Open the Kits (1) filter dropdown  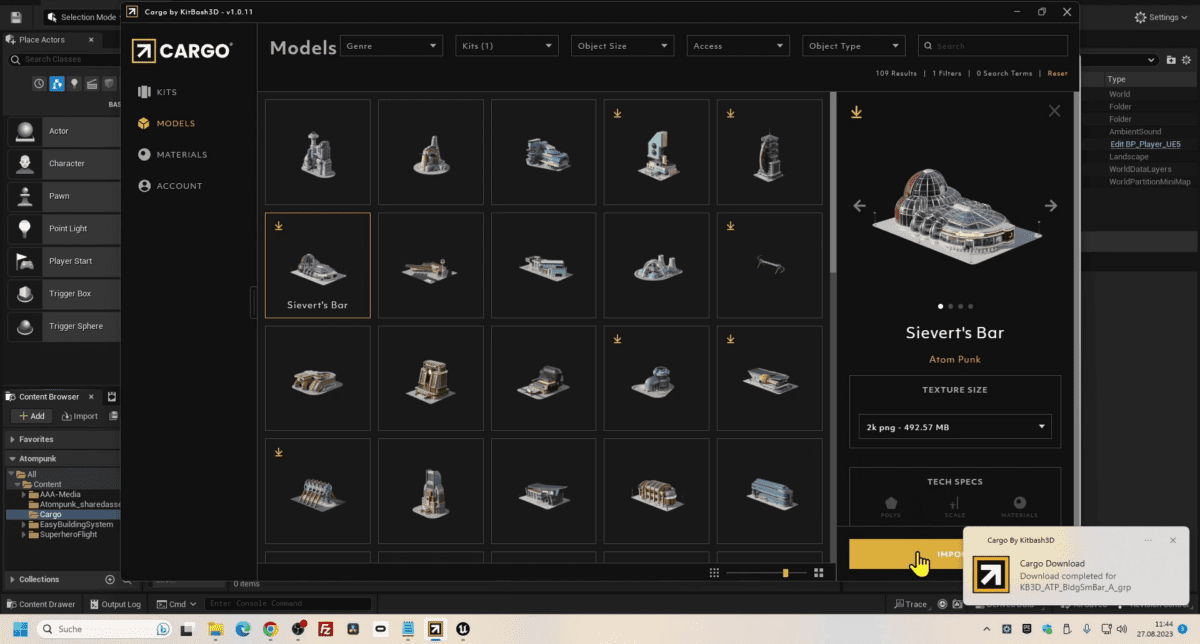coord(507,46)
